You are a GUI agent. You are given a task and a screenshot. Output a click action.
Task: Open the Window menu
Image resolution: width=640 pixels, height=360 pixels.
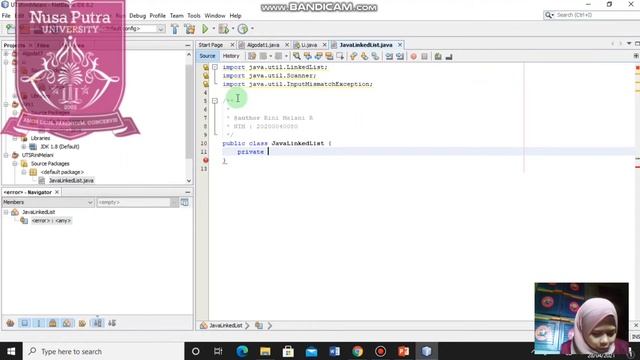pos(215,16)
